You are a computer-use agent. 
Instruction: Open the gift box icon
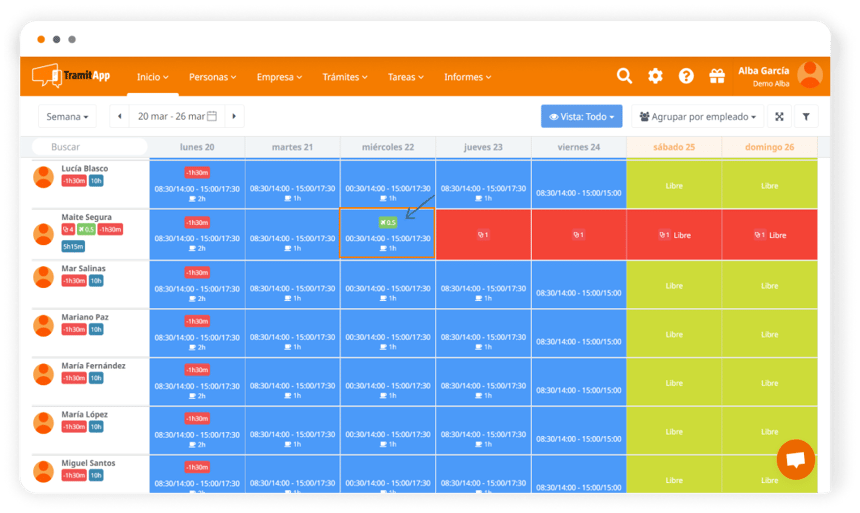click(716, 76)
